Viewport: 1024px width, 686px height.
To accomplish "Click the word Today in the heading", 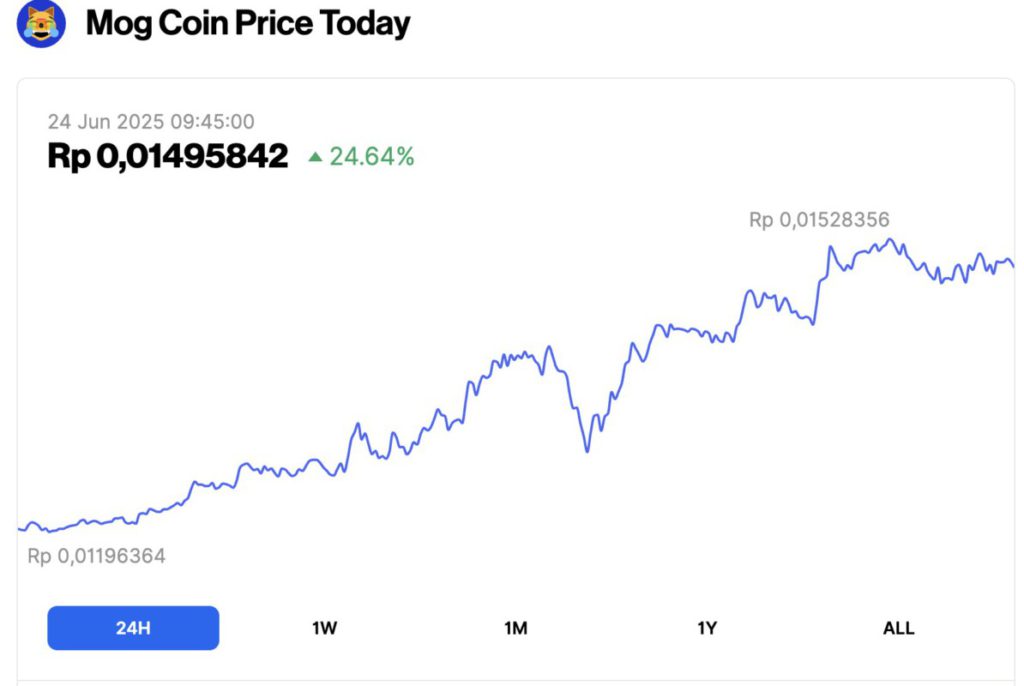I will click(x=364, y=22).
